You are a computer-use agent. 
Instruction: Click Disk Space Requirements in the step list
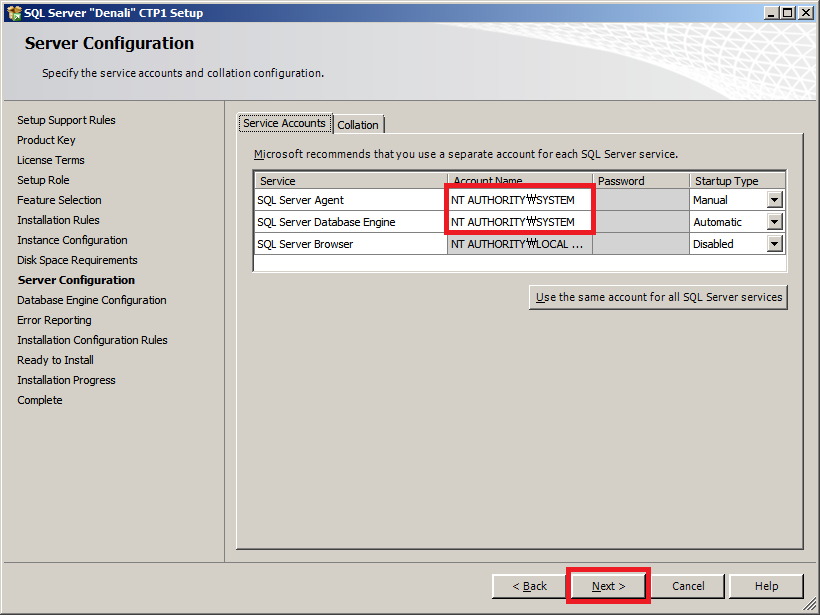[x=77, y=260]
